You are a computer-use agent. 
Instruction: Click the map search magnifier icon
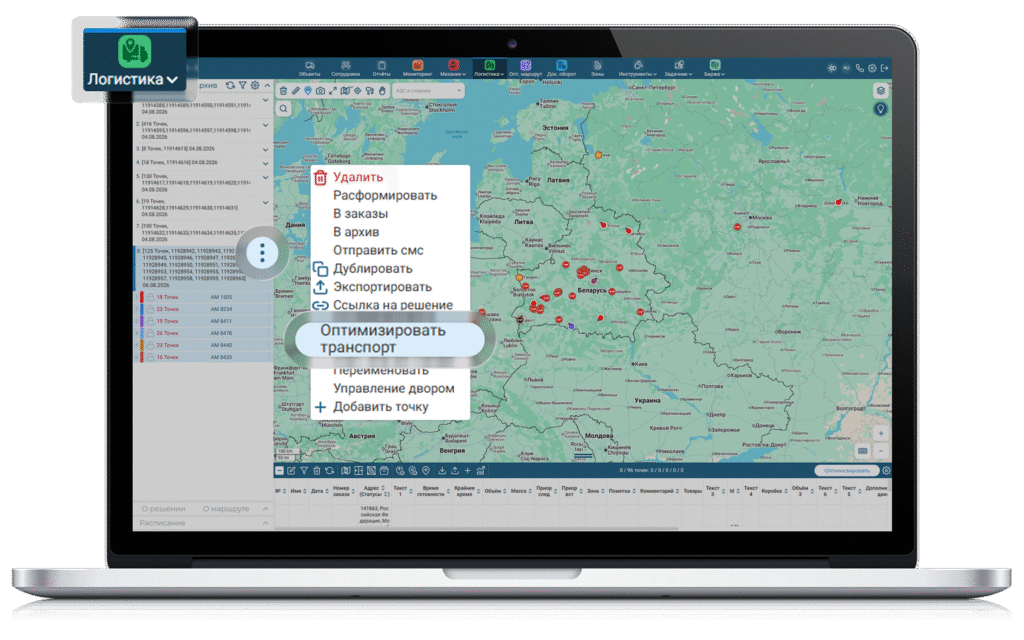(x=283, y=109)
